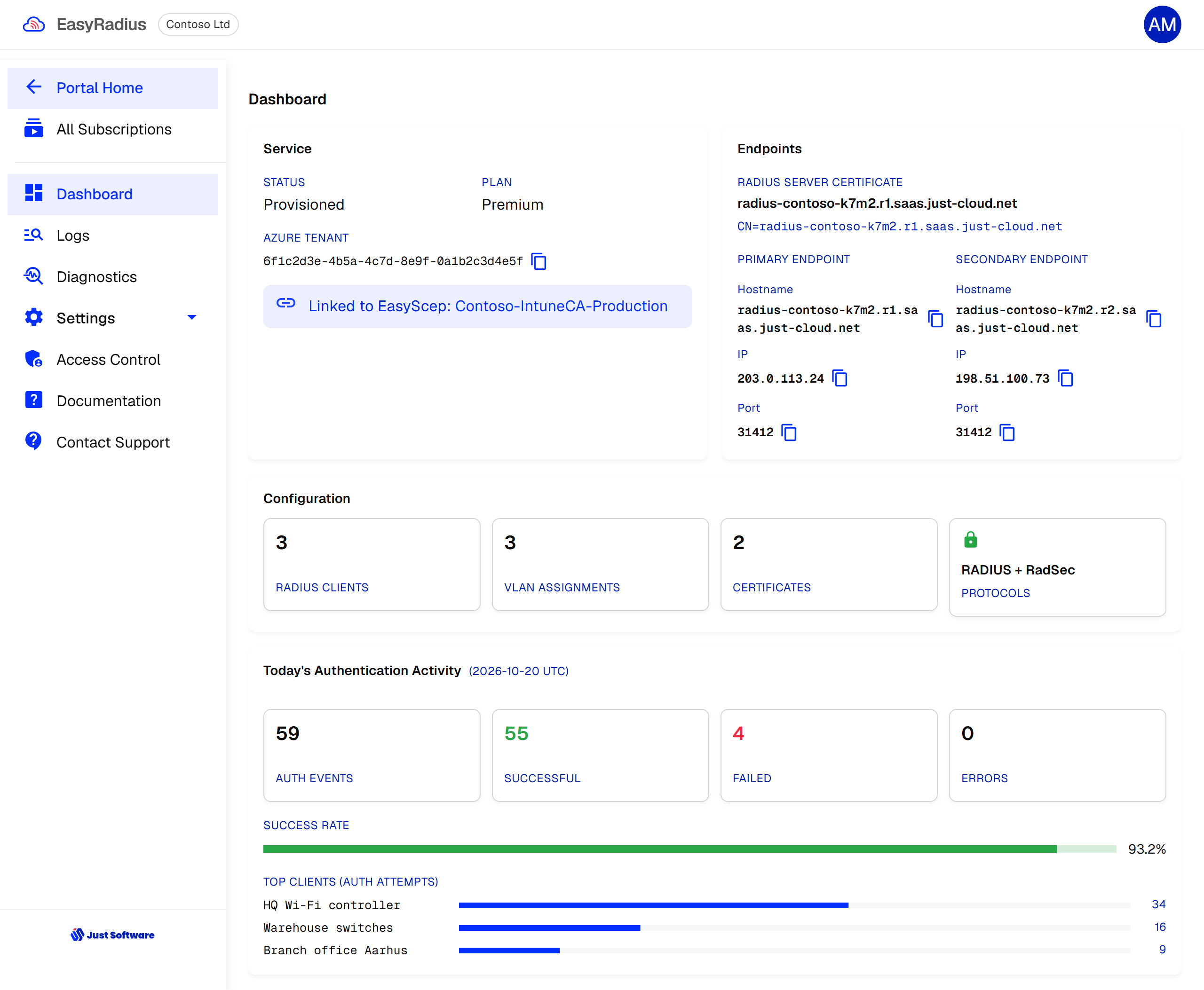Viewport: 1204px width, 990px height.
Task: Click the Access Control shield icon
Action: click(x=34, y=359)
